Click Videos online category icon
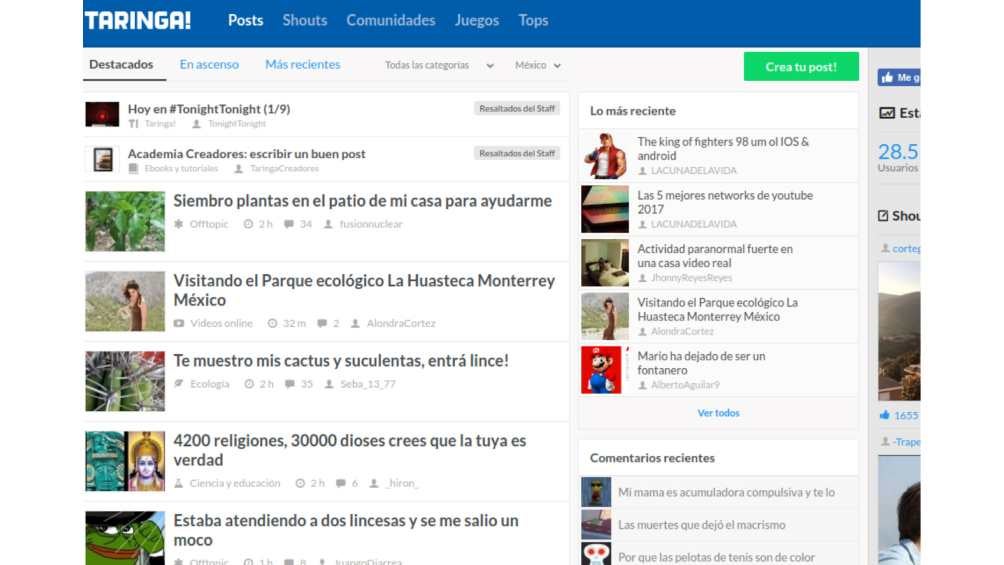Screen dimensions: 1004x565 tap(178, 323)
